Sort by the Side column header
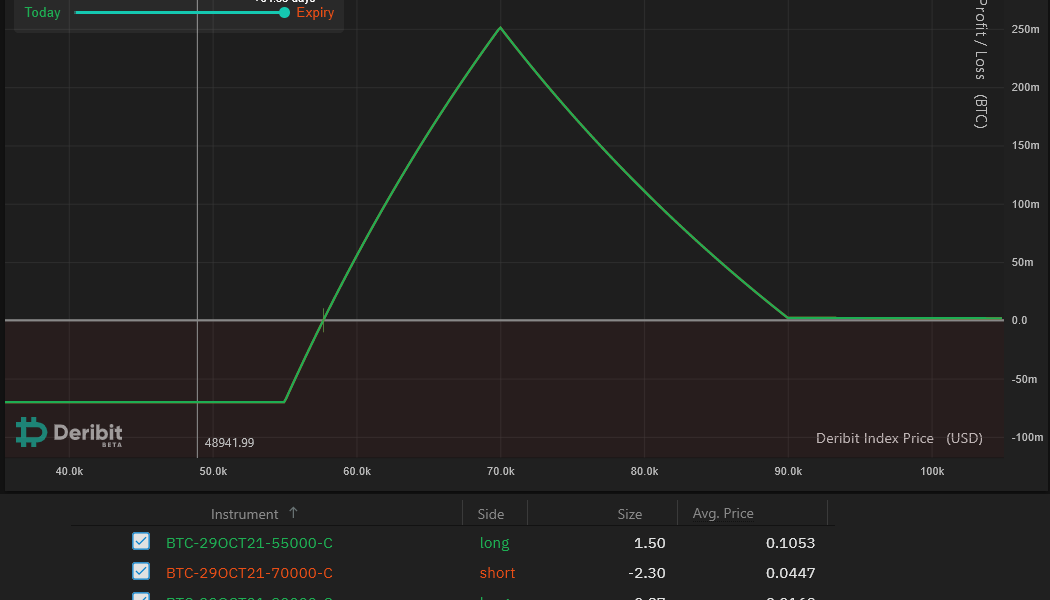1050x600 pixels. click(x=491, y=514)
